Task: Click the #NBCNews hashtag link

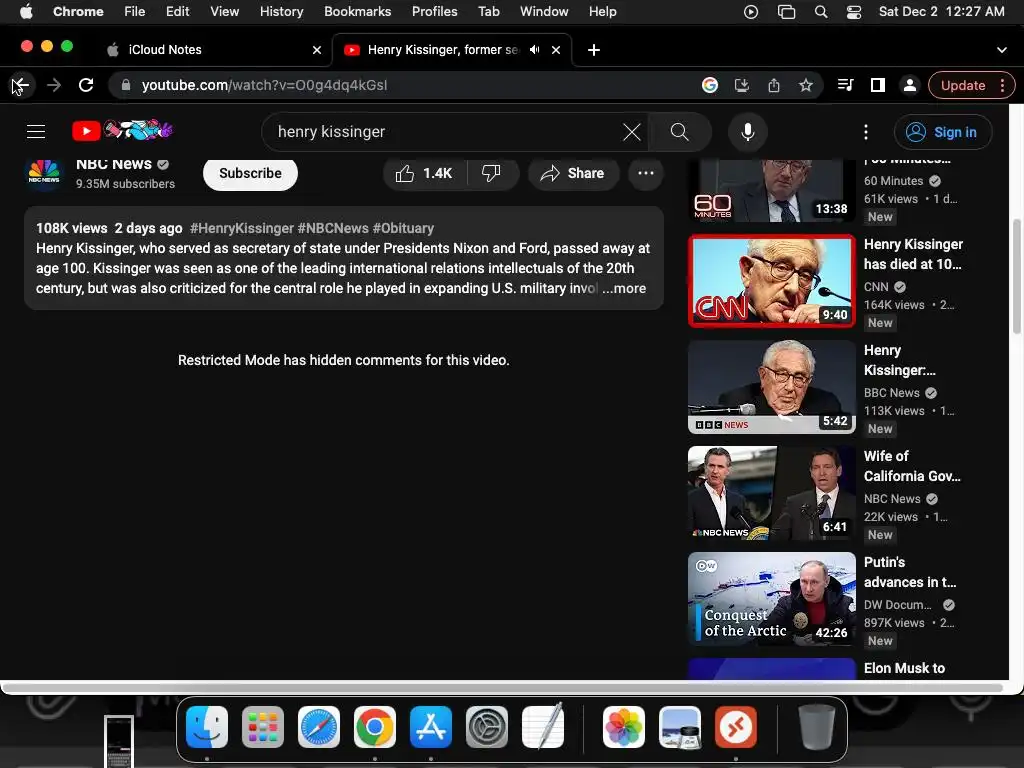Action: tap(333, 229)
